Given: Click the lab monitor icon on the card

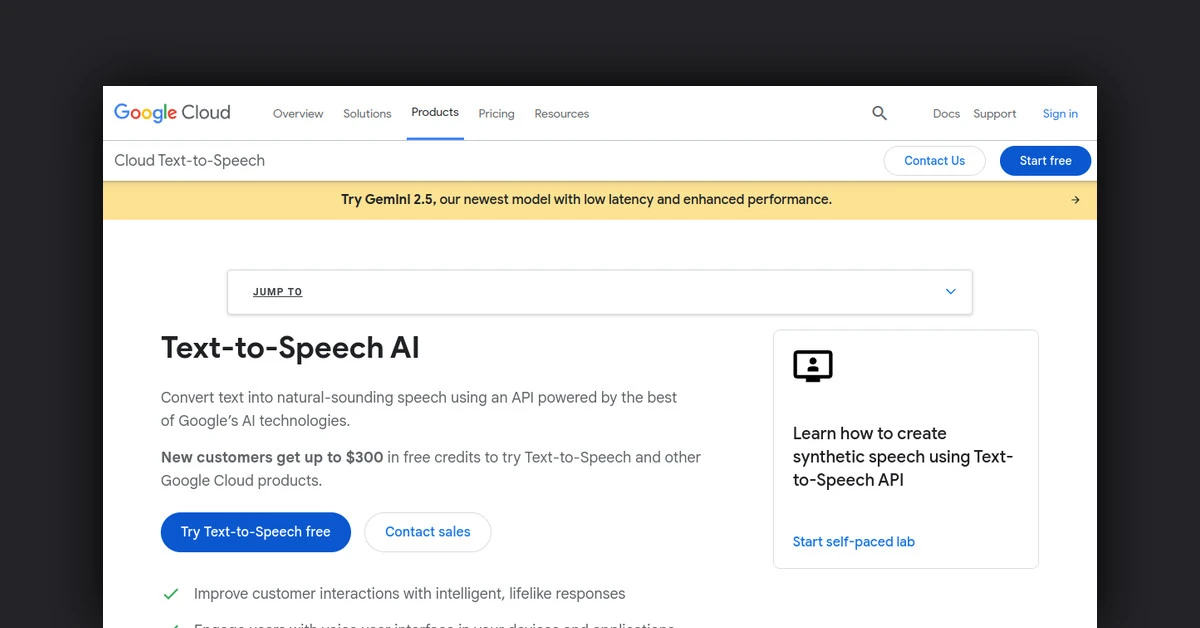Looking at the screenshot, I should coord(812,366).
